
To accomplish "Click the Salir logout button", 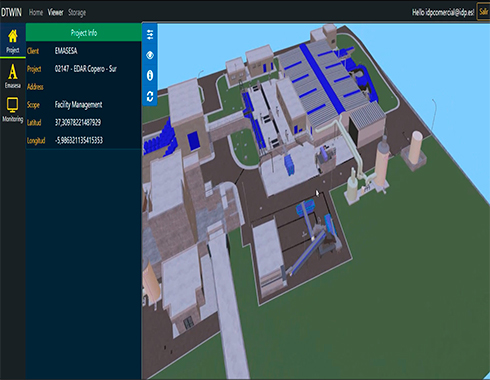I will pos(483,12).
